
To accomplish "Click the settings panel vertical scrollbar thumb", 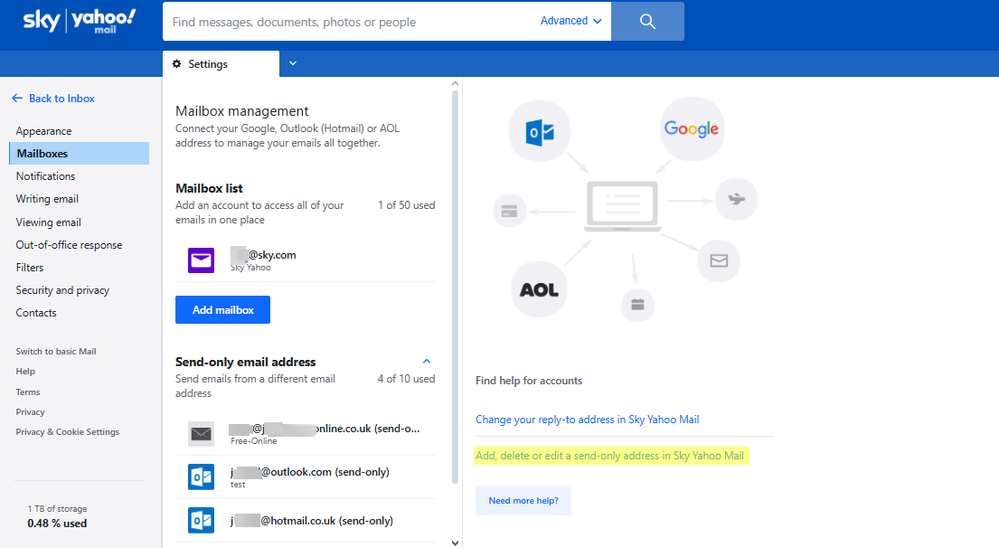I will [x=455, y=287].
